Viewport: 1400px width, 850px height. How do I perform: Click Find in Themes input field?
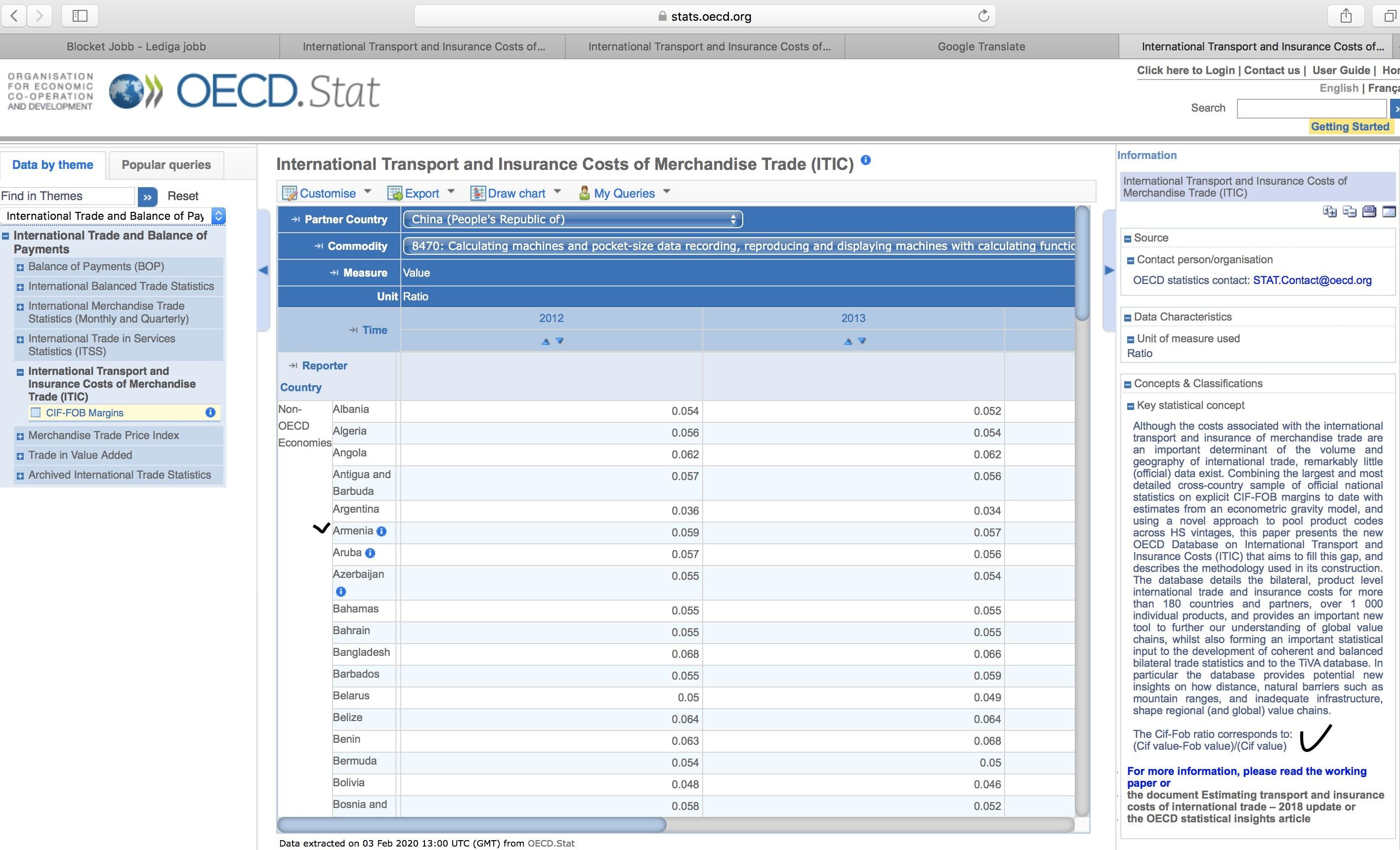(67, 196)
